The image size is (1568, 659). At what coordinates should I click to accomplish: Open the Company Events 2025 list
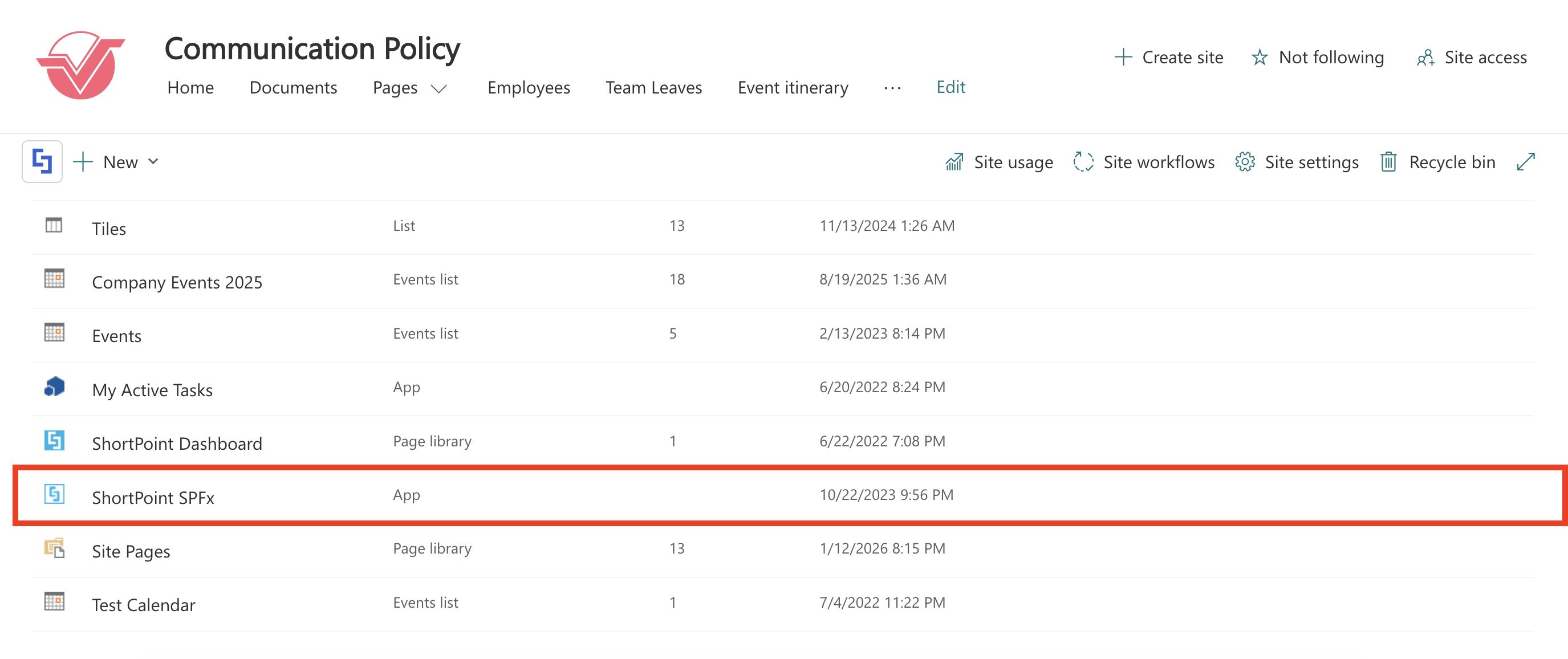click(x=177, y=282)
